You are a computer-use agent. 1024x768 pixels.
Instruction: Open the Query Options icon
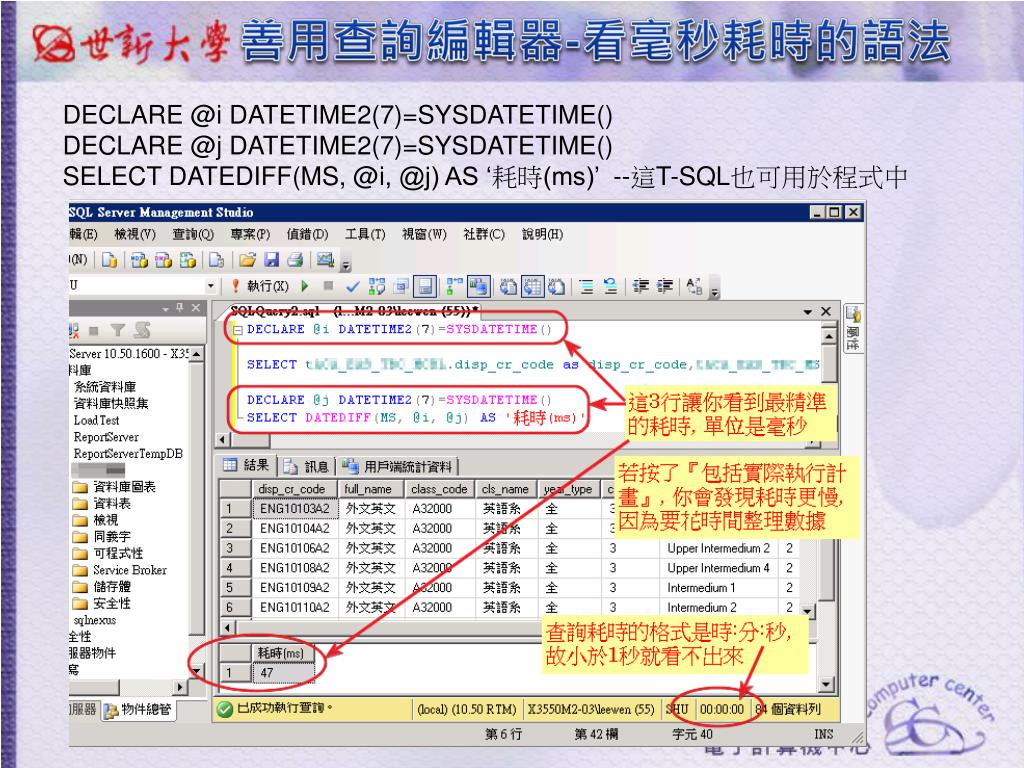401,286
